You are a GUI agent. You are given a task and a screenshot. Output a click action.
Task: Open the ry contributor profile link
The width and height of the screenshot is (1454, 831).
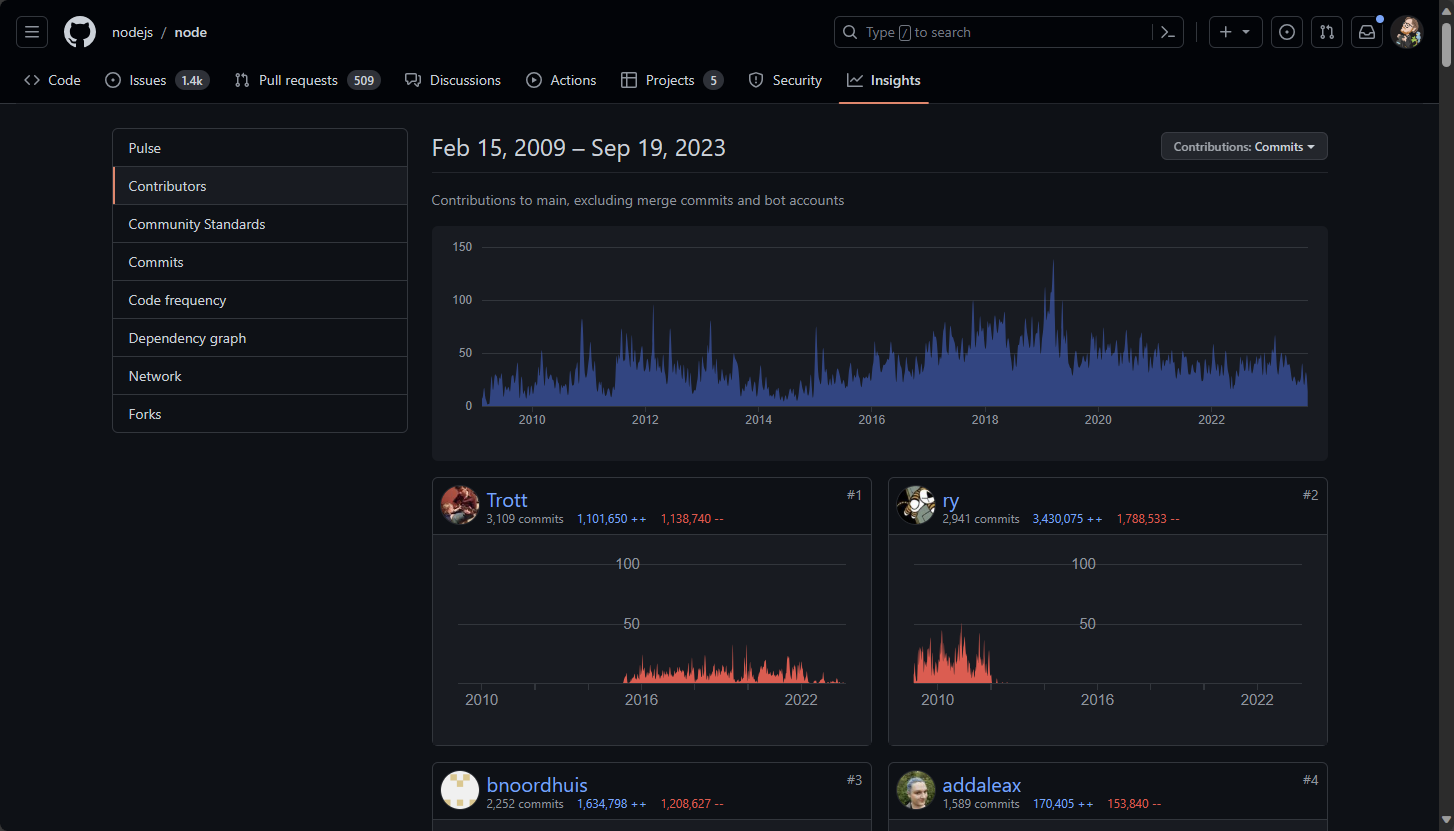(x=951, y=500)
